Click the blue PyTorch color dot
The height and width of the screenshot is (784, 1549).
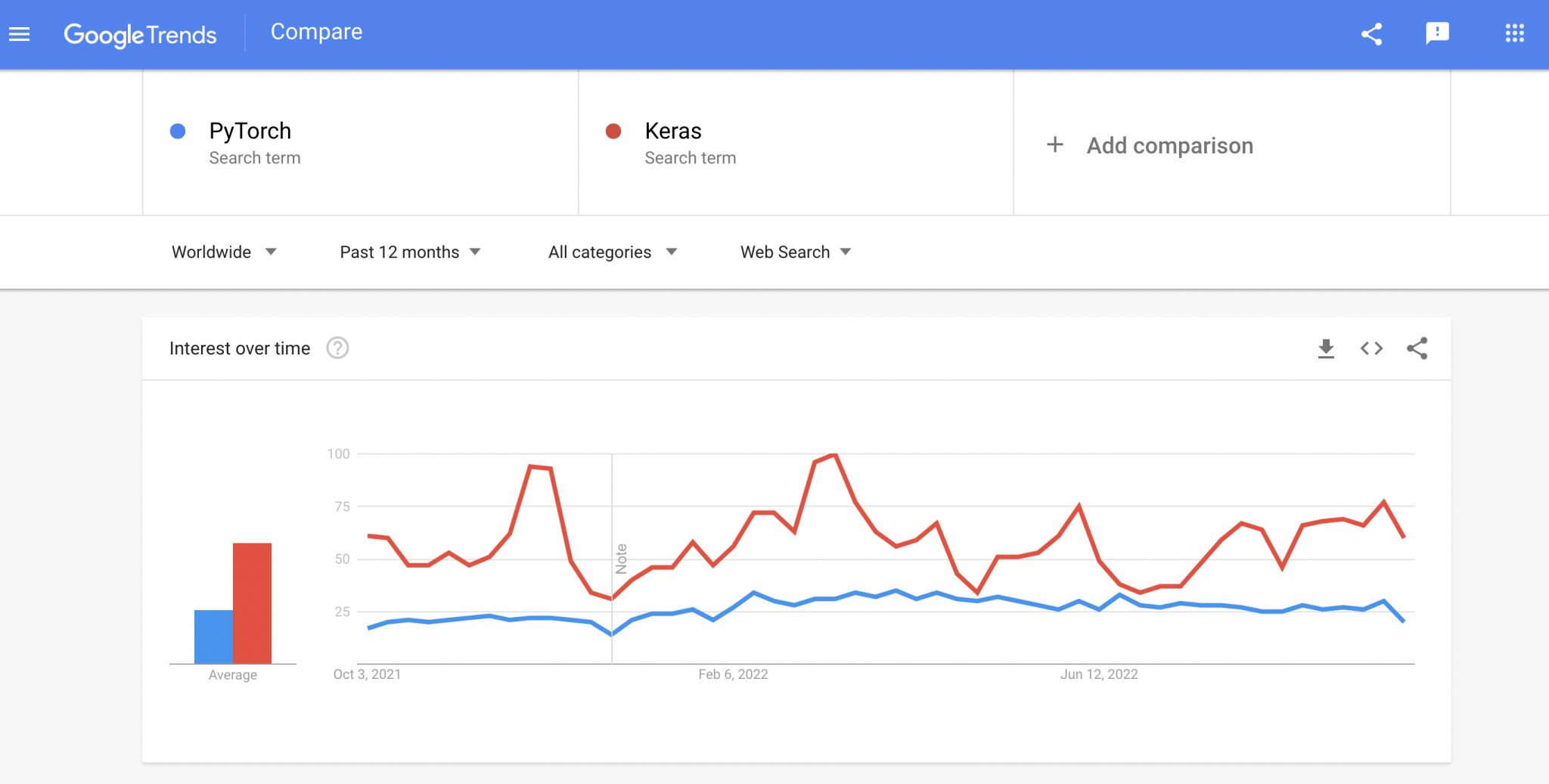click(178, 131)
